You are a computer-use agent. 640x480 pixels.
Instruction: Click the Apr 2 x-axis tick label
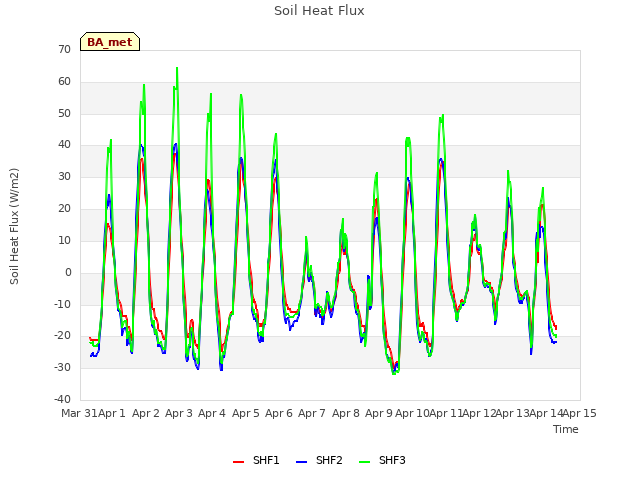pos(146,413)
